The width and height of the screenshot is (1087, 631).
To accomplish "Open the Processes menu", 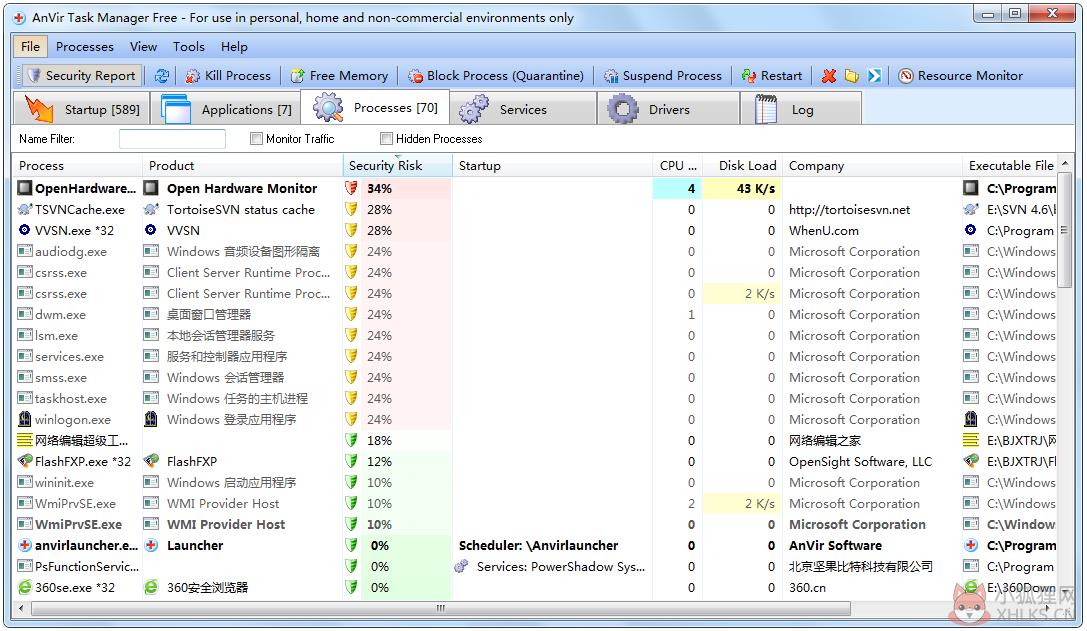I will pos(85,46).
